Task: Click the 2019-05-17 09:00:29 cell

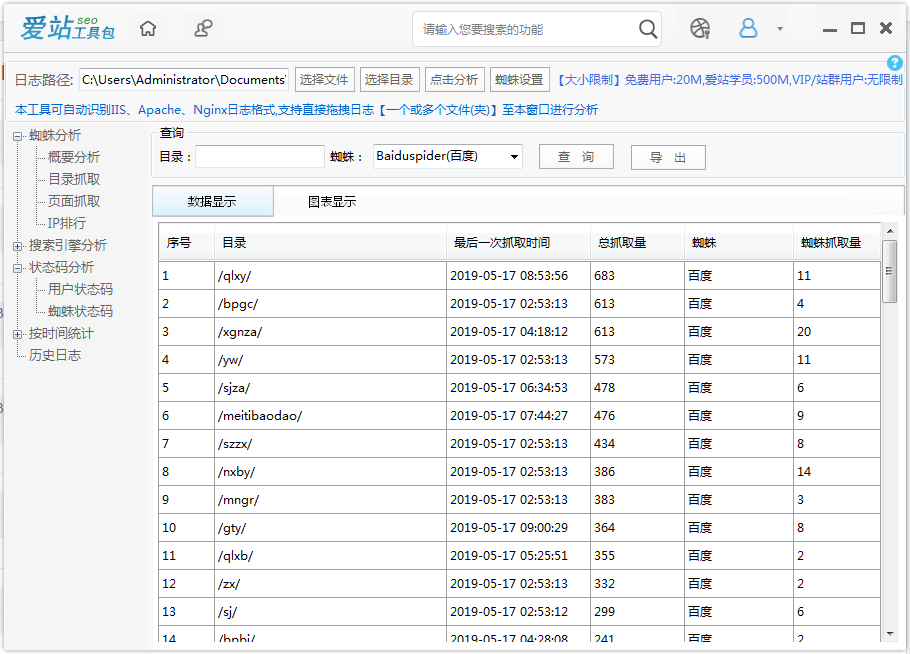Action: 518,527
